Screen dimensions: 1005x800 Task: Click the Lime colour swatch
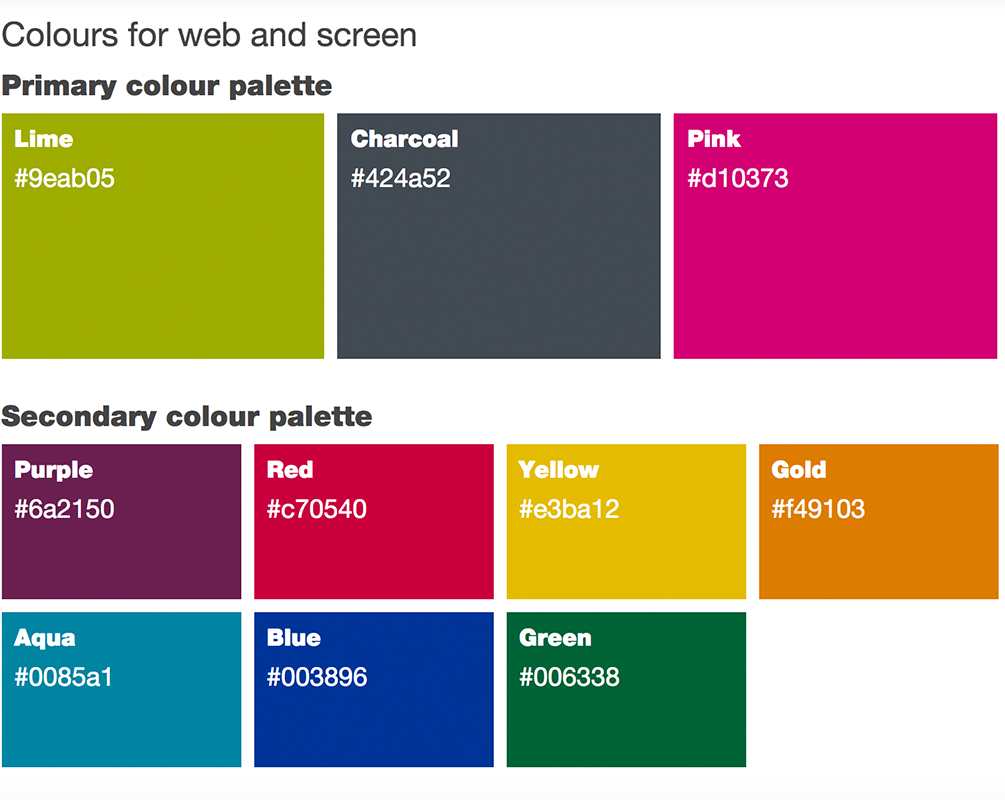pos(163,236)
